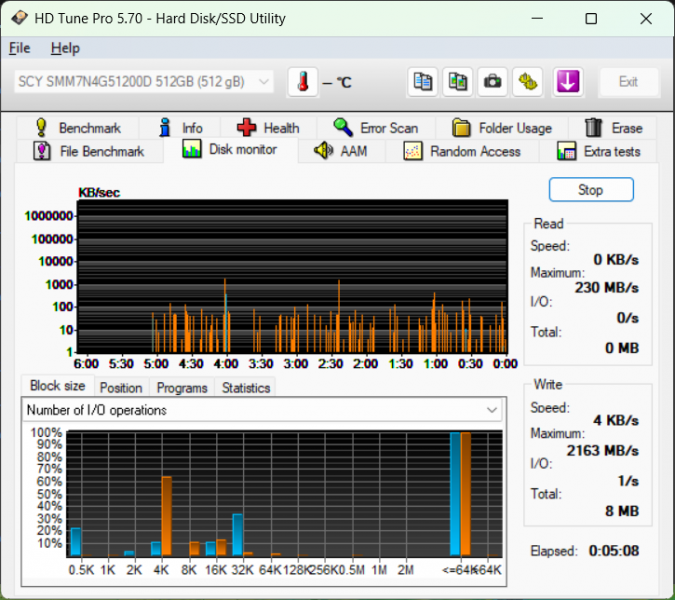Screen dimensions: 675x600
Task: Click the yellow Folder Usage icon
Action: [x=461, y=128]
